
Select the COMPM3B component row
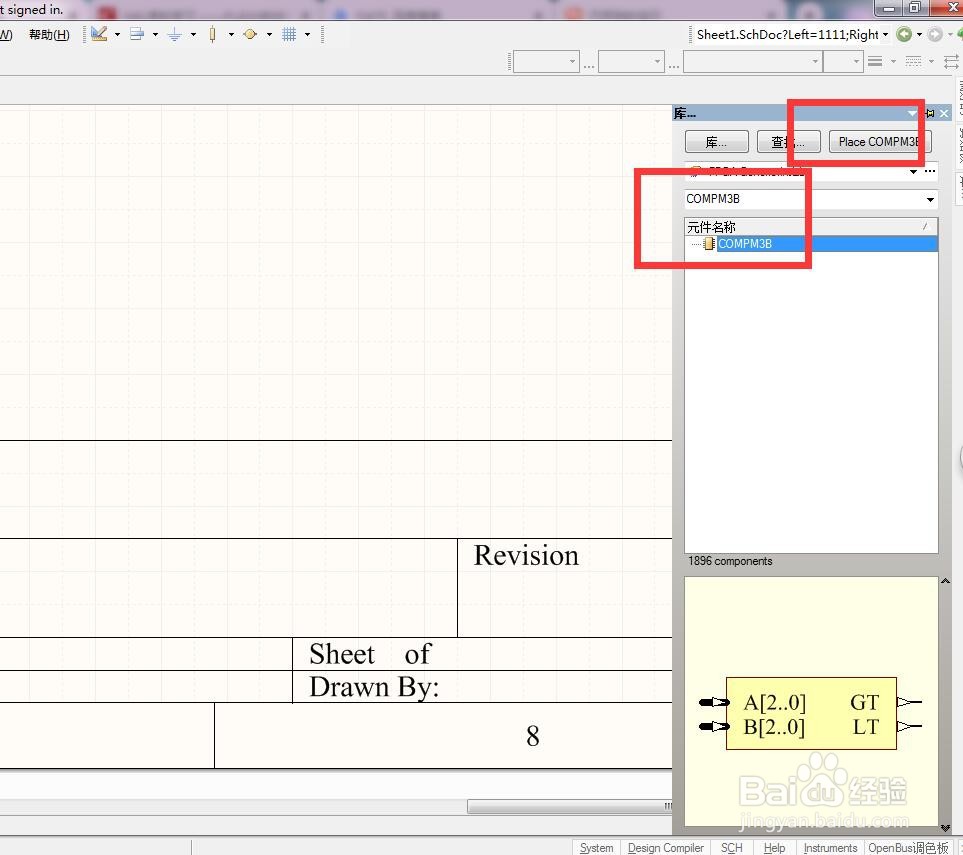pos(811,244)
